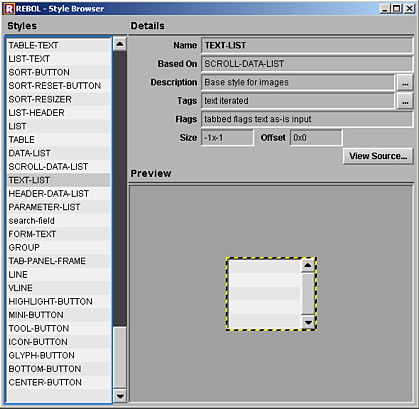Click the Flags field
The height and width of the screenshot is (409, 419).
click(x=307, y=119)
